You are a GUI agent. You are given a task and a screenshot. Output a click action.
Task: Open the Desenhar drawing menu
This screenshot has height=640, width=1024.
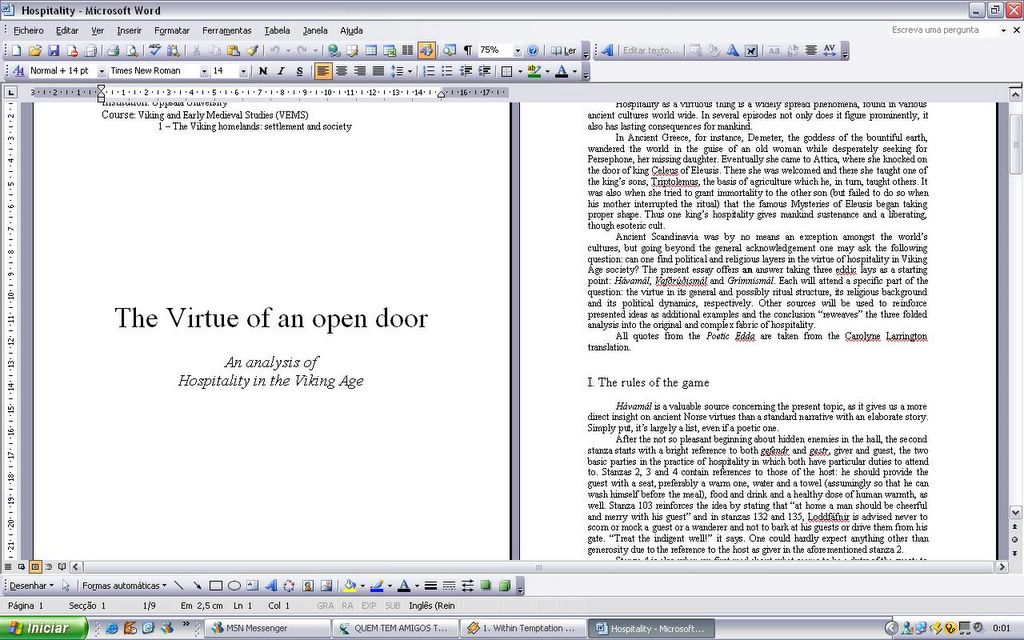pyautogui.click(x=31, y=586)
